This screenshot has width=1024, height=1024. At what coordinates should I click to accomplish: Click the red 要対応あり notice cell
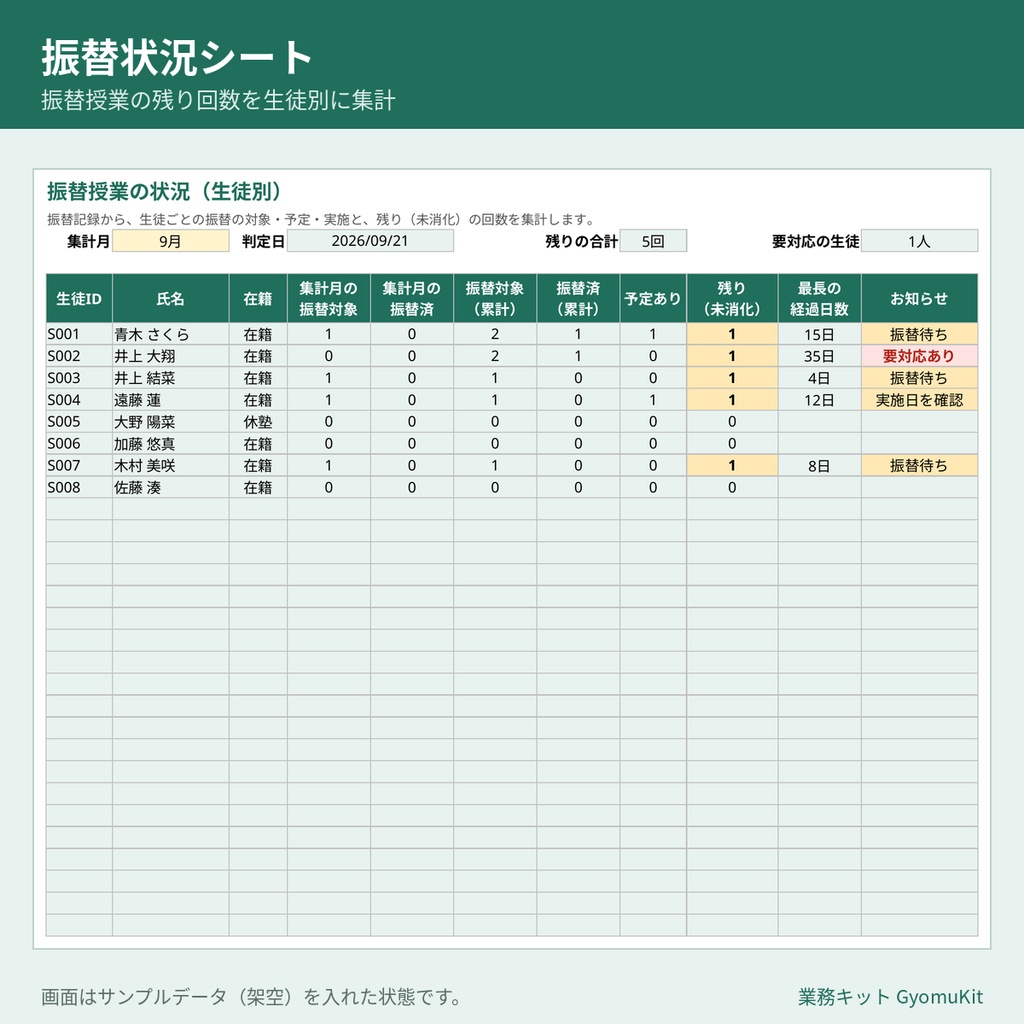tap(920, 356)
